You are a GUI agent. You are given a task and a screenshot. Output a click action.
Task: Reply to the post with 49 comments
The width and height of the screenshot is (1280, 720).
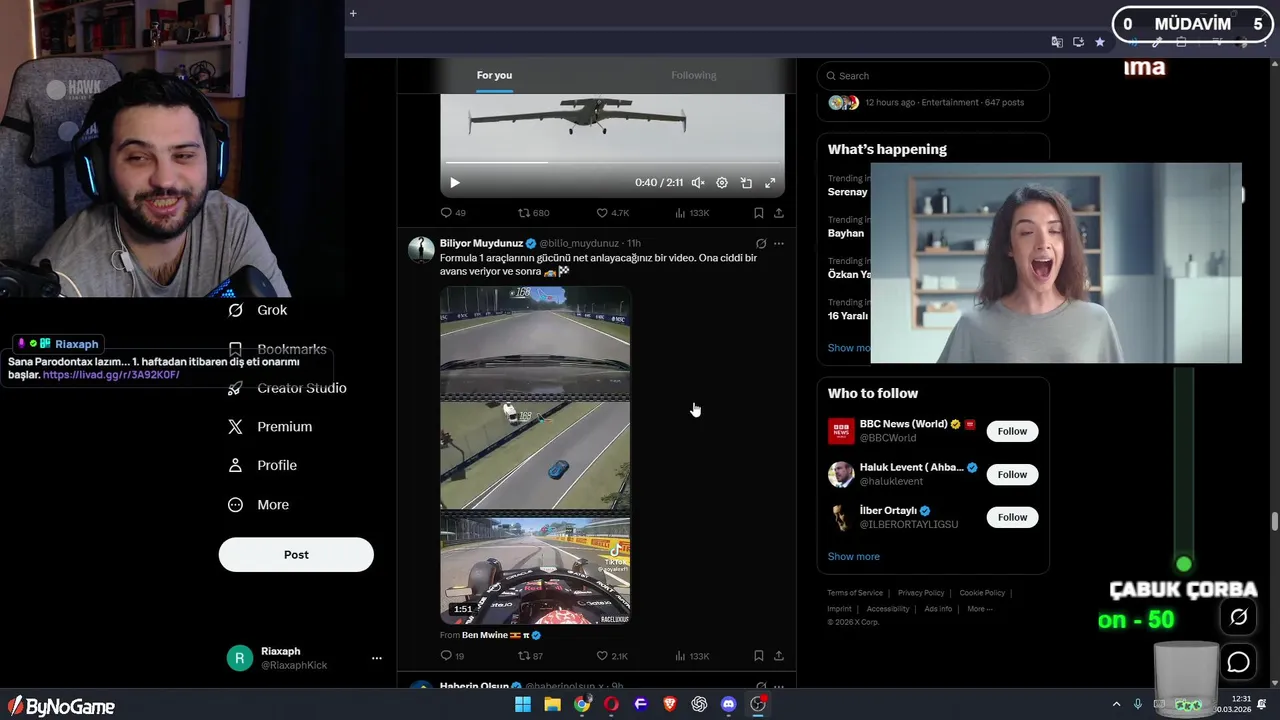453,213
